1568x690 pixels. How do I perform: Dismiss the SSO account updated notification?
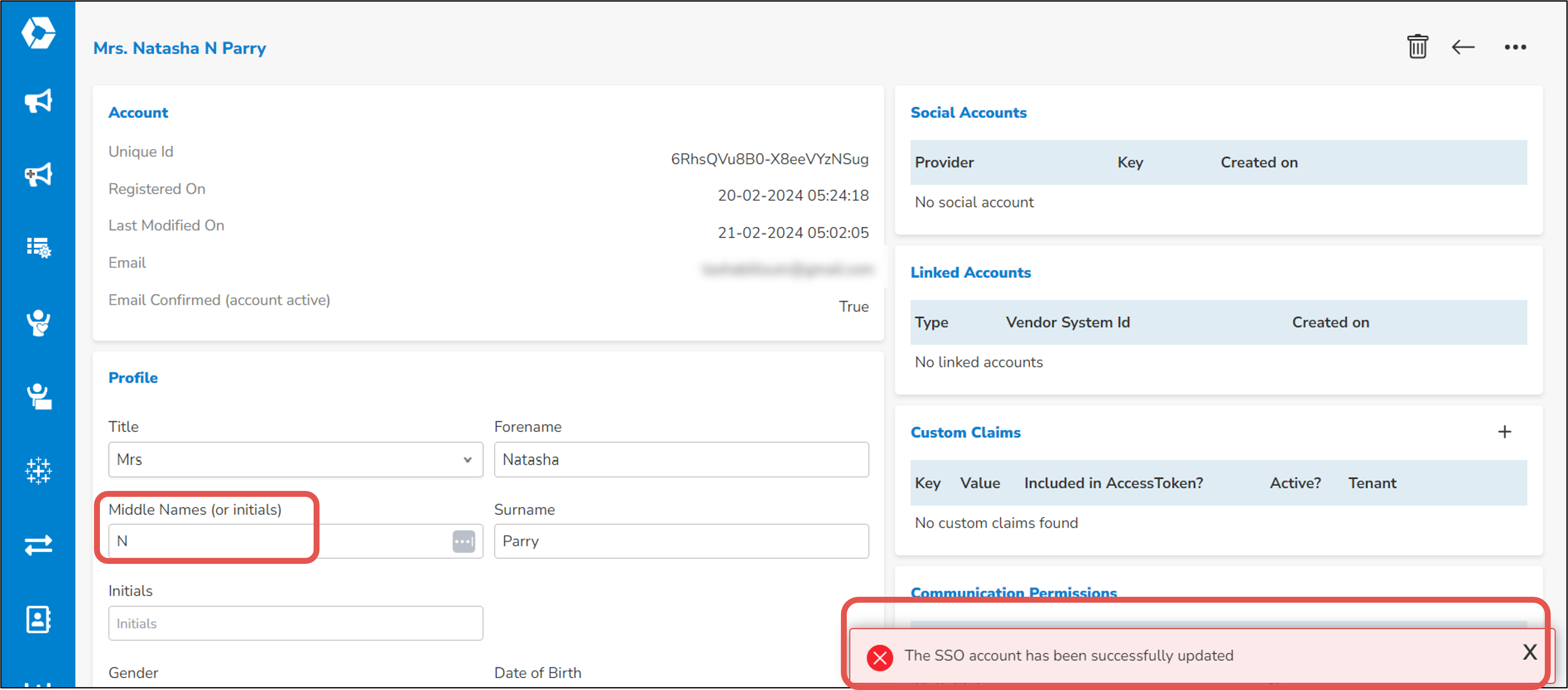point(1530,652)
